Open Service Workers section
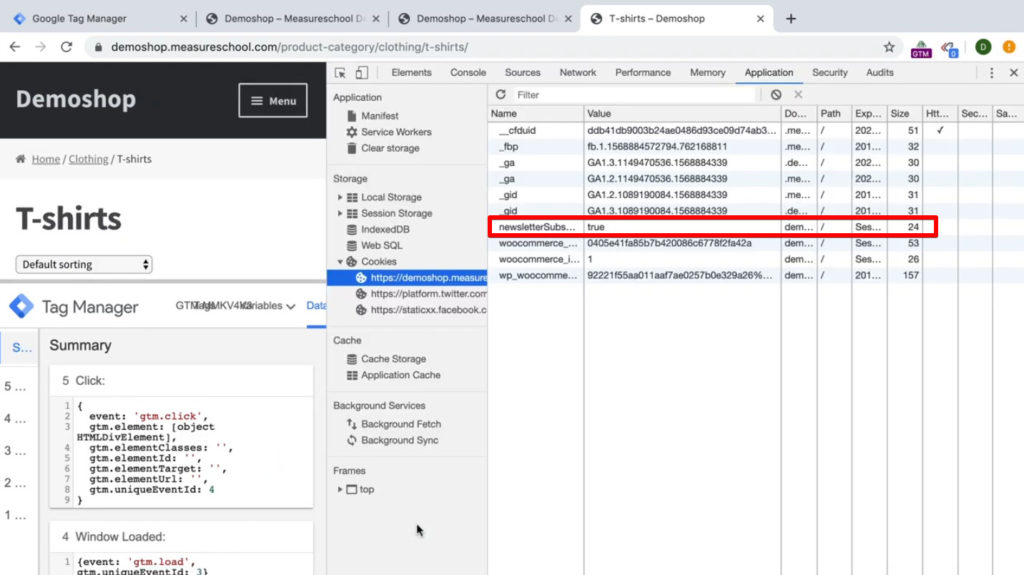Viewport: 1024px width, 575px height. click(396, 132)
